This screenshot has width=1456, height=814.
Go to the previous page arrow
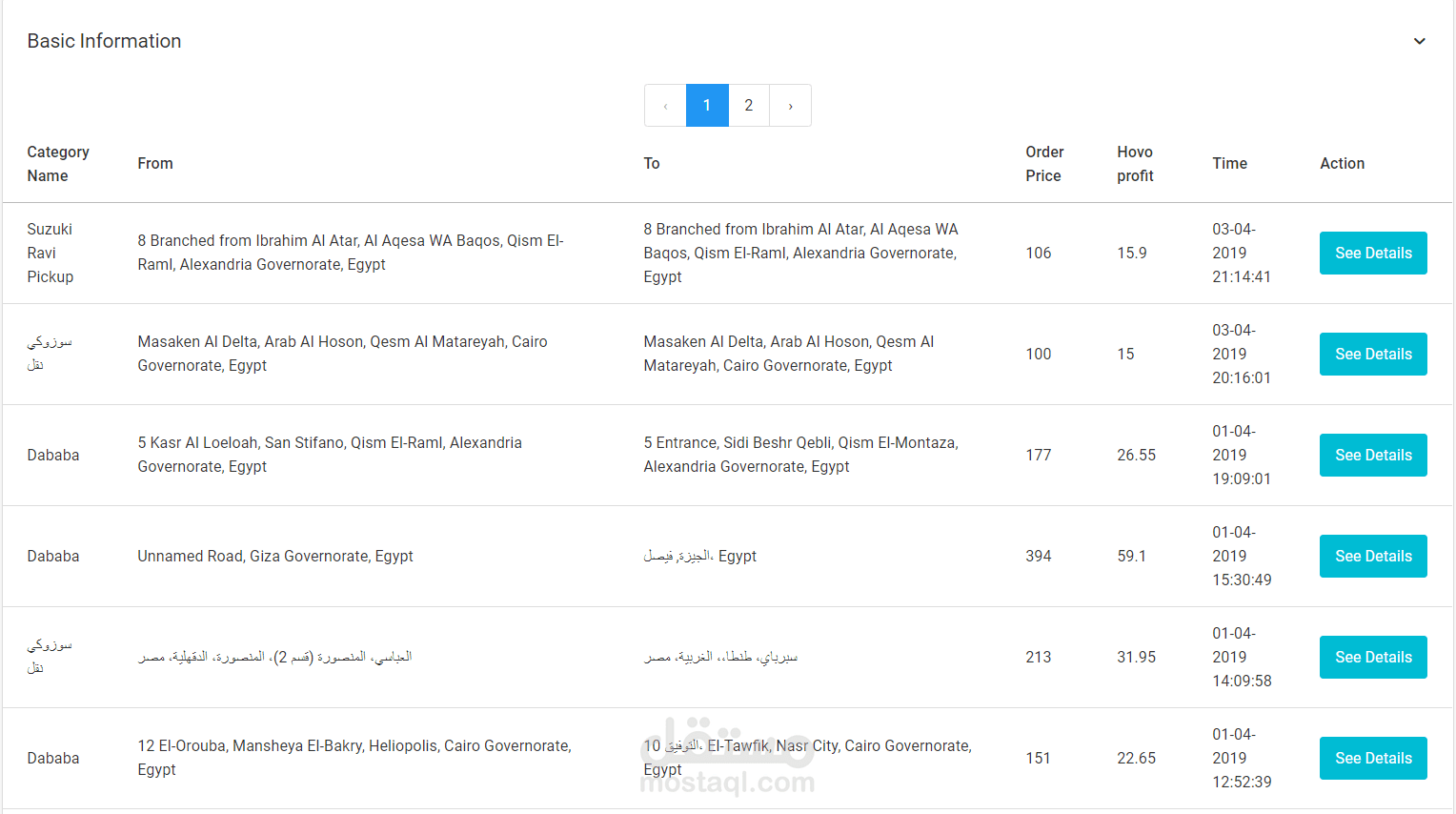tap(665, 106)
